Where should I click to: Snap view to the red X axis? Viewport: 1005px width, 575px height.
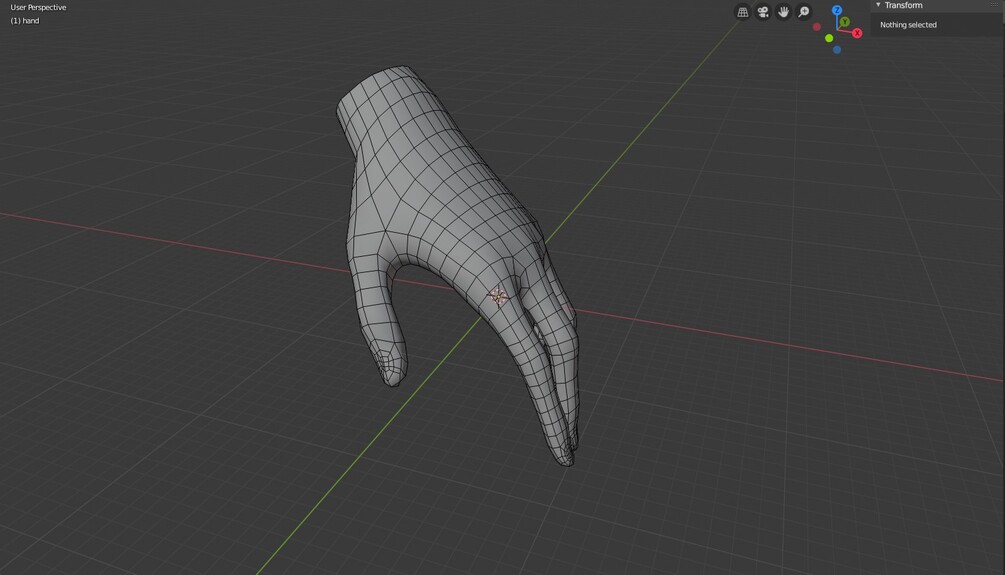coord(857,33)
